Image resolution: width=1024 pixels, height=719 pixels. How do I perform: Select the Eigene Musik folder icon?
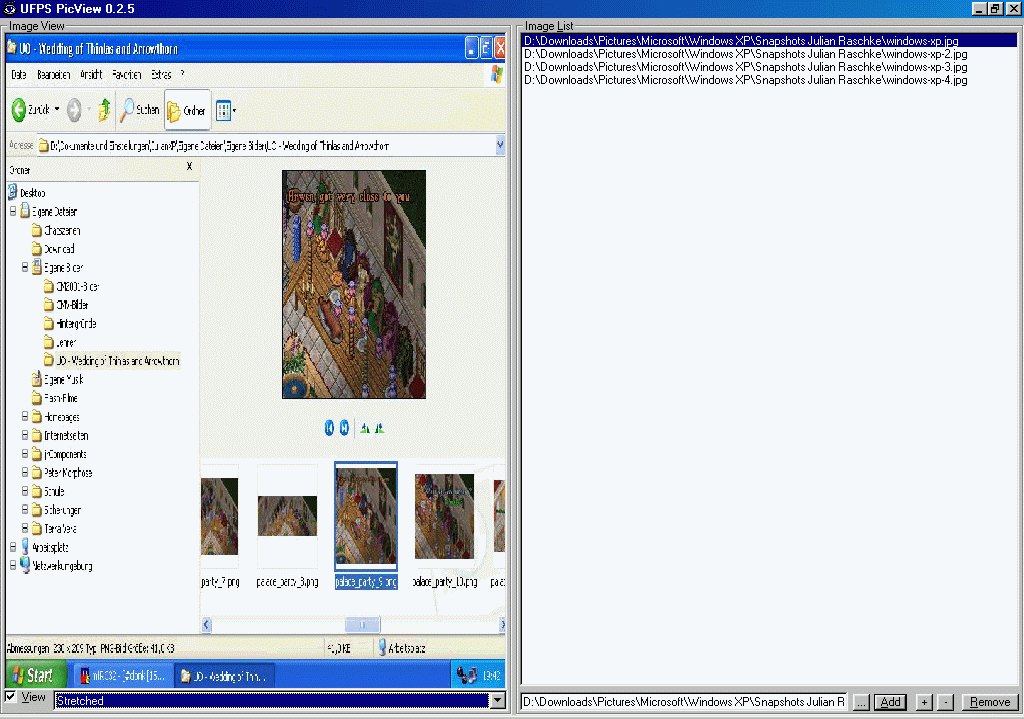[37, 379]
